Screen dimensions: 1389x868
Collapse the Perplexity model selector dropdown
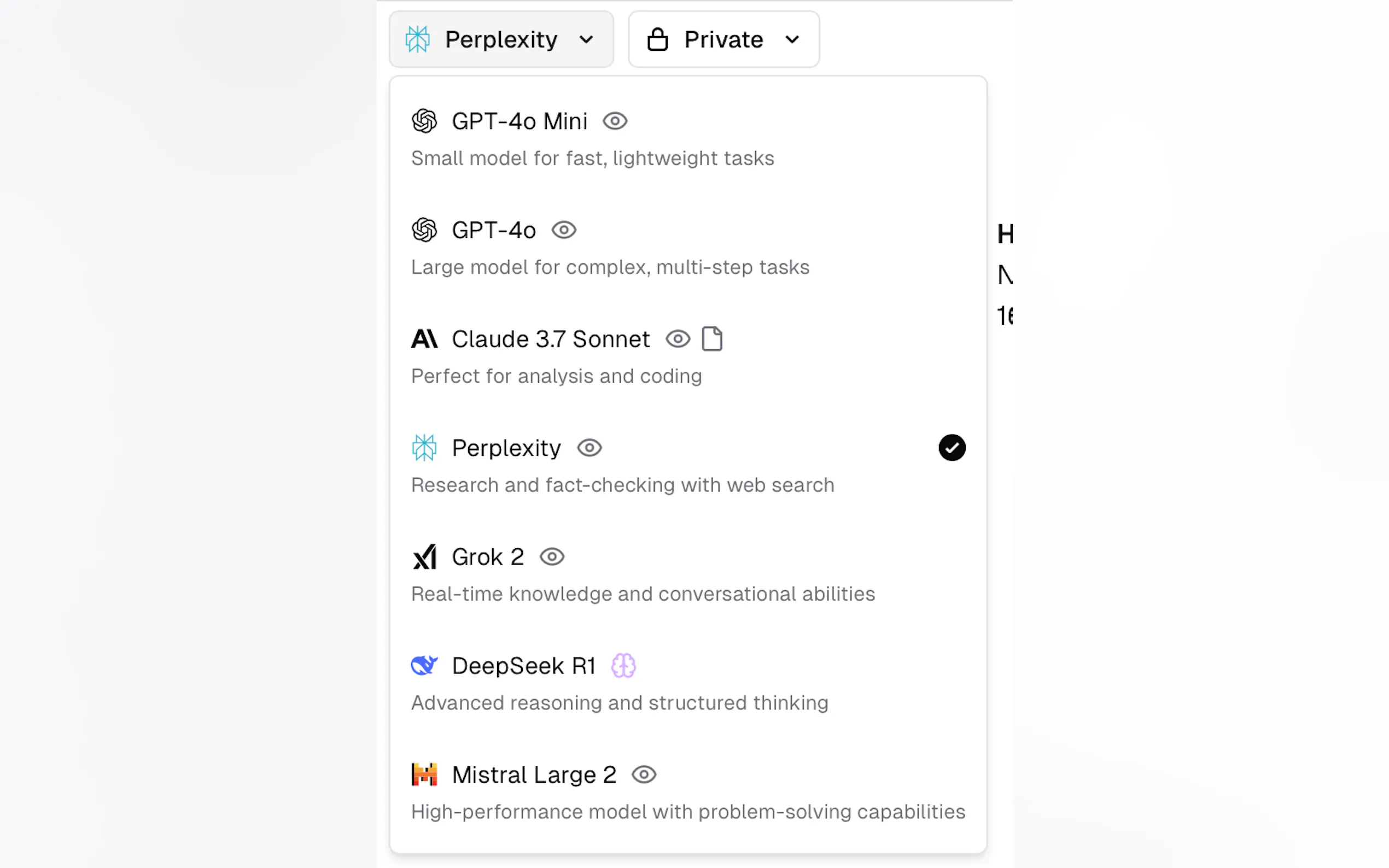click(x=501, y=39)
